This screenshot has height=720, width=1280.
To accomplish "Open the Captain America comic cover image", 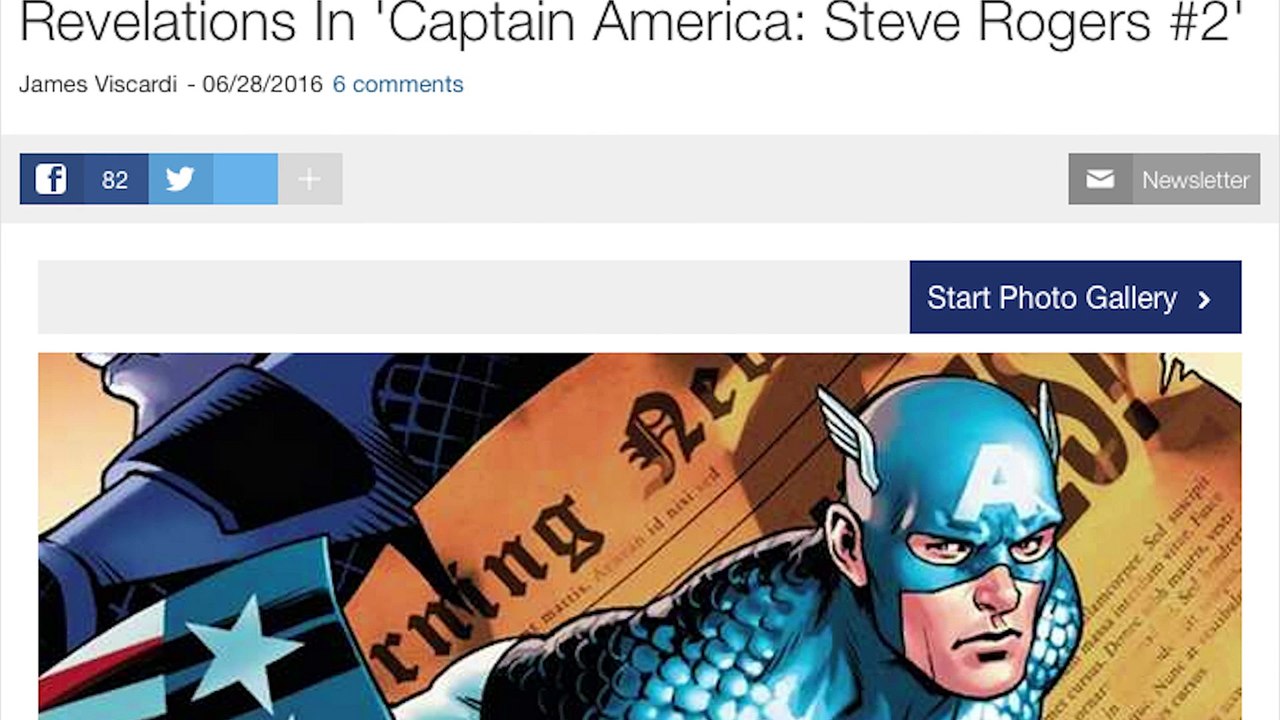I will tap(640, 536).
